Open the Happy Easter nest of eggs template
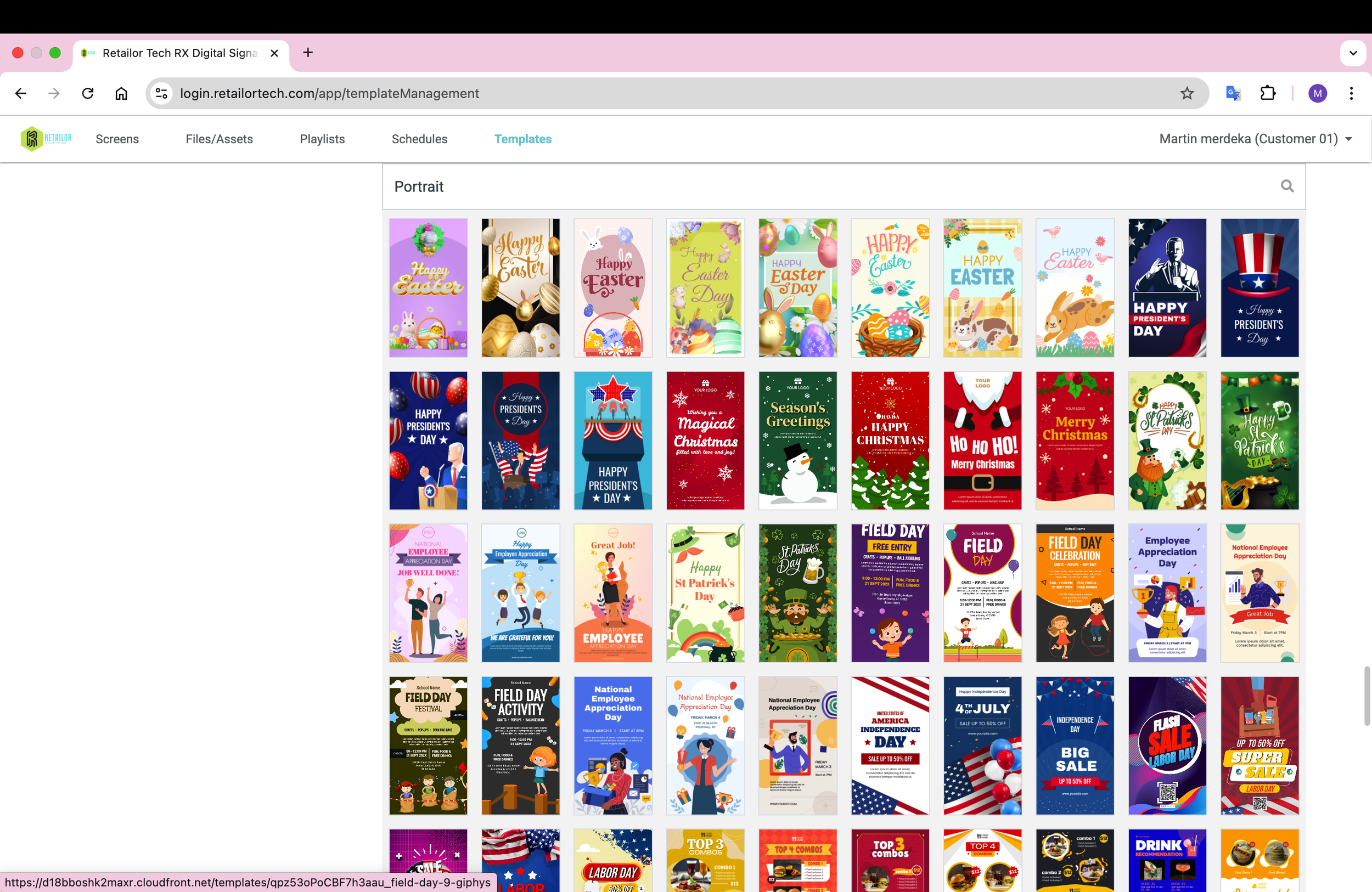1372x892 pixels. [890, 287]
